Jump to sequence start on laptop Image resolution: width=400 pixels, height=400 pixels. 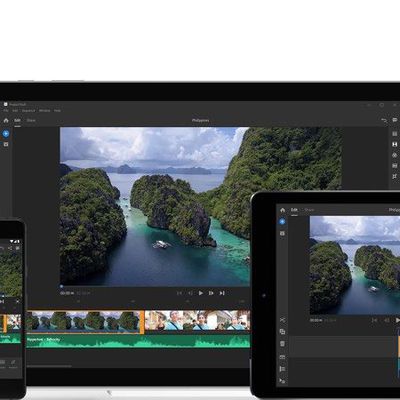[x=179, y=293]
